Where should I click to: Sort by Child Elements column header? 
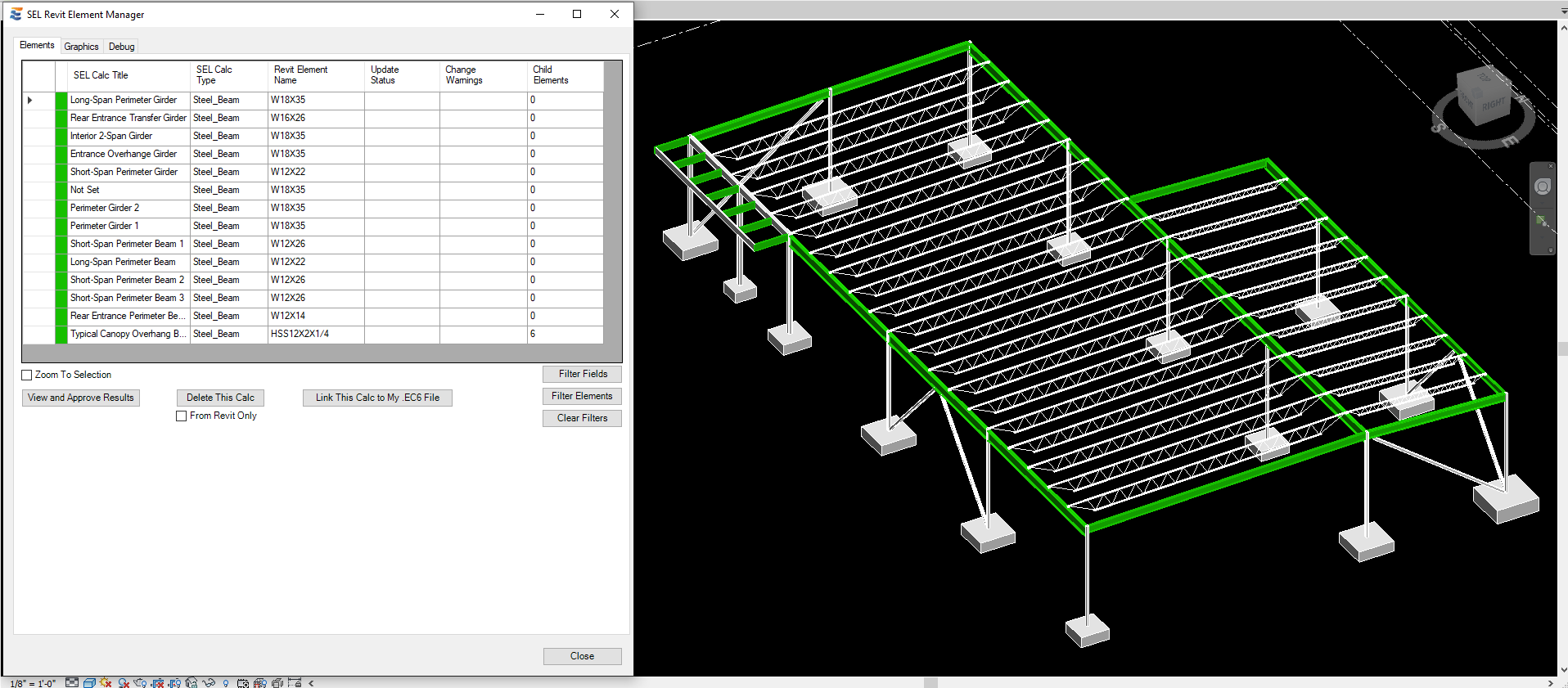pos(565,75)
